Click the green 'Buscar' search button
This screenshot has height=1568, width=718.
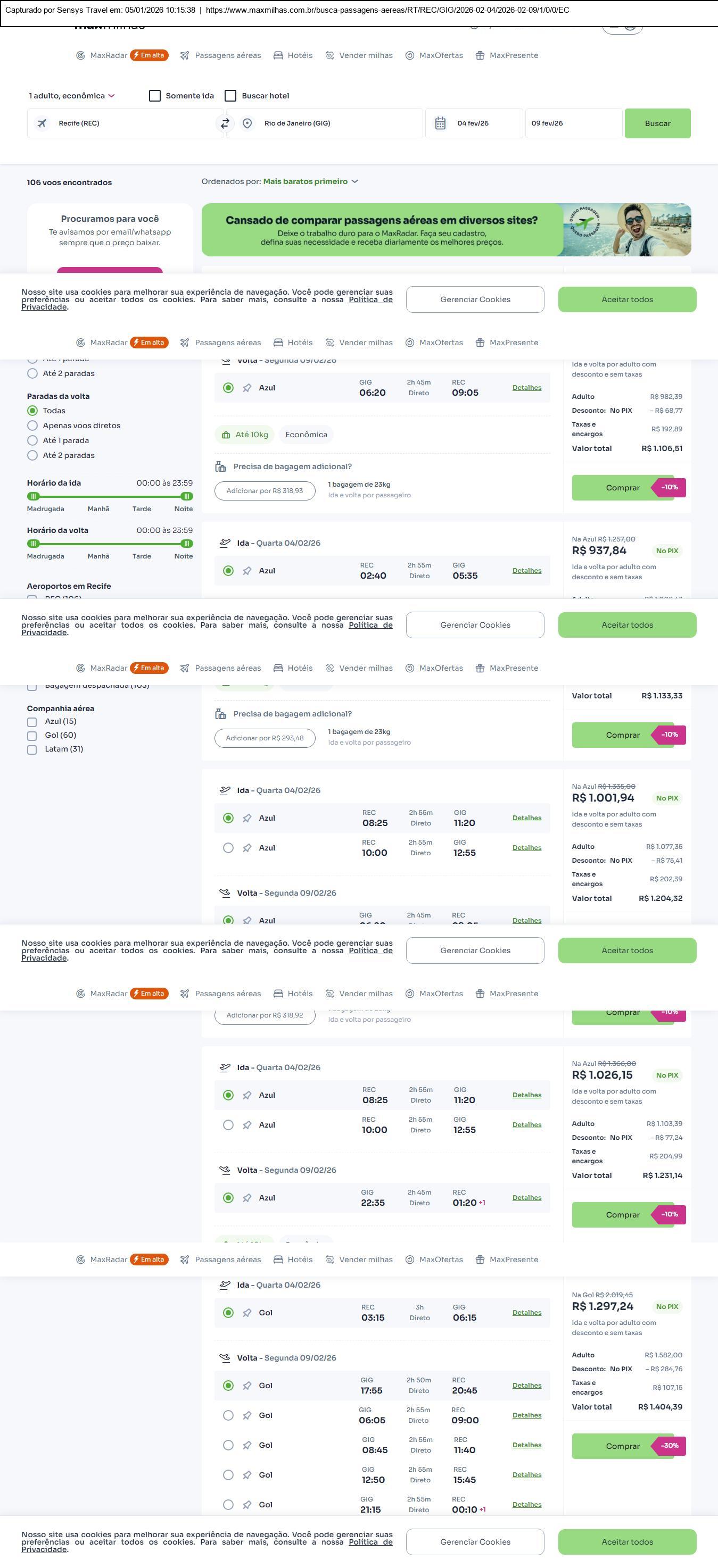pos(657,123)
